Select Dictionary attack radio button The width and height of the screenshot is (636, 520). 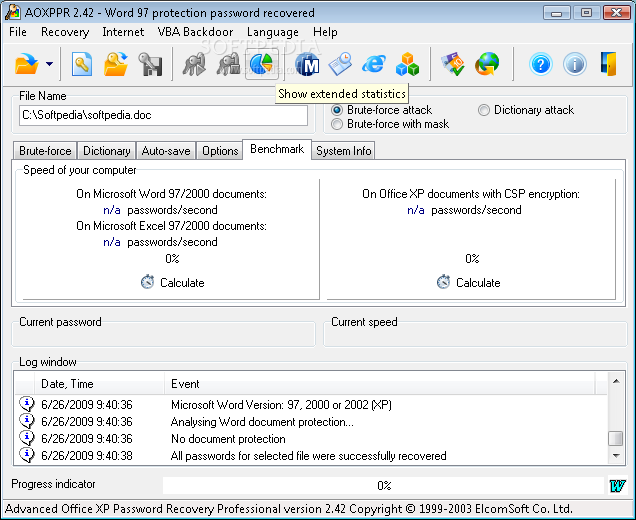click(x=483, y=110)
